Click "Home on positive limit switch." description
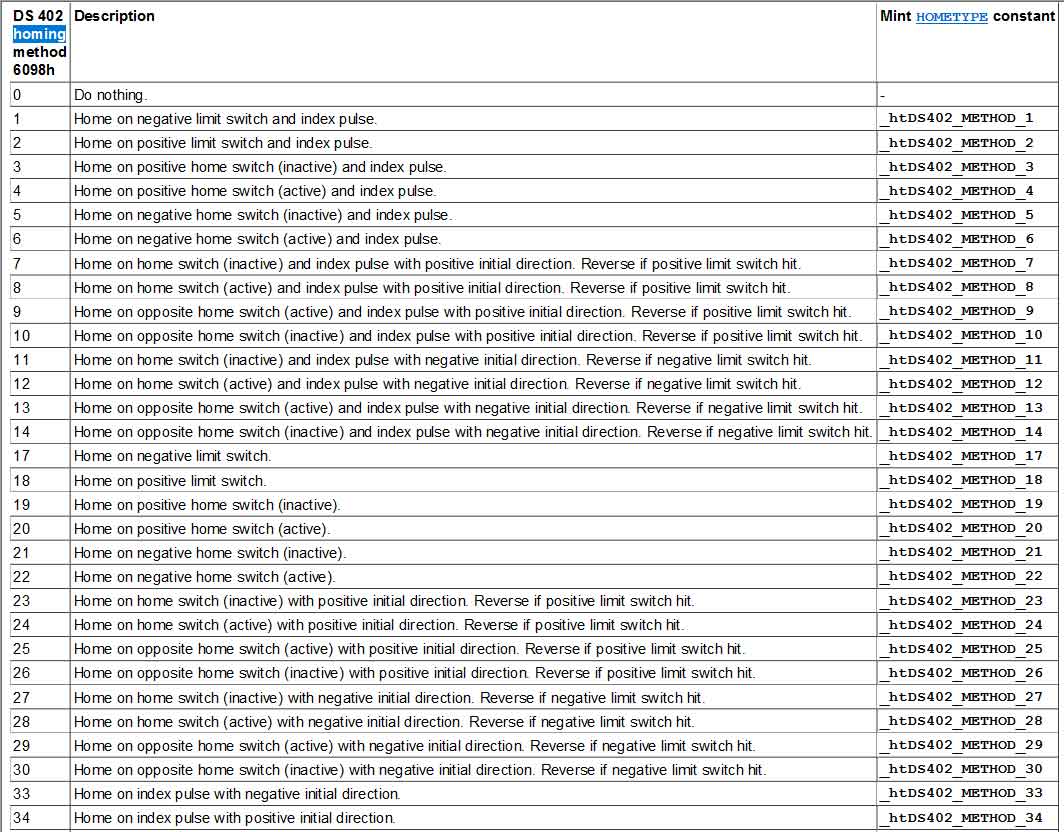The image size is (1064, 832). pyautogui.click(x=169, y=480)
